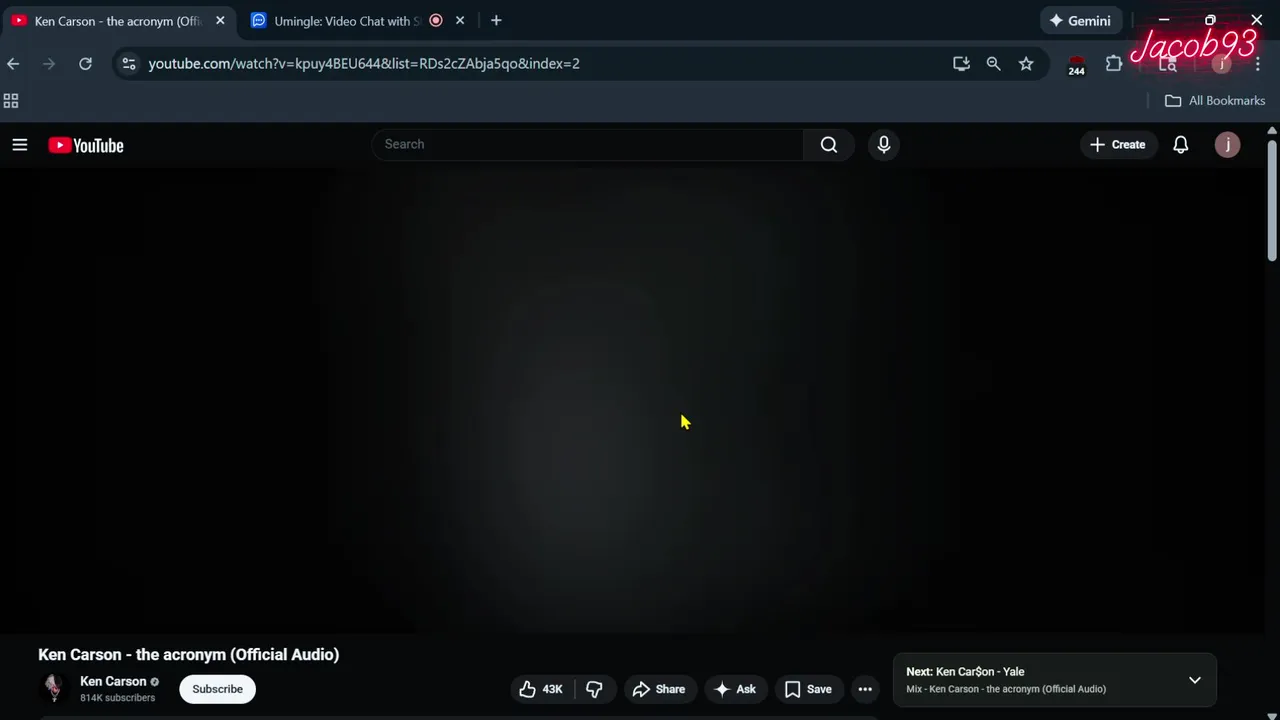Save the video to a playlist
Image resolution: width=1280 pixels, height=720 pixels.
808,689
